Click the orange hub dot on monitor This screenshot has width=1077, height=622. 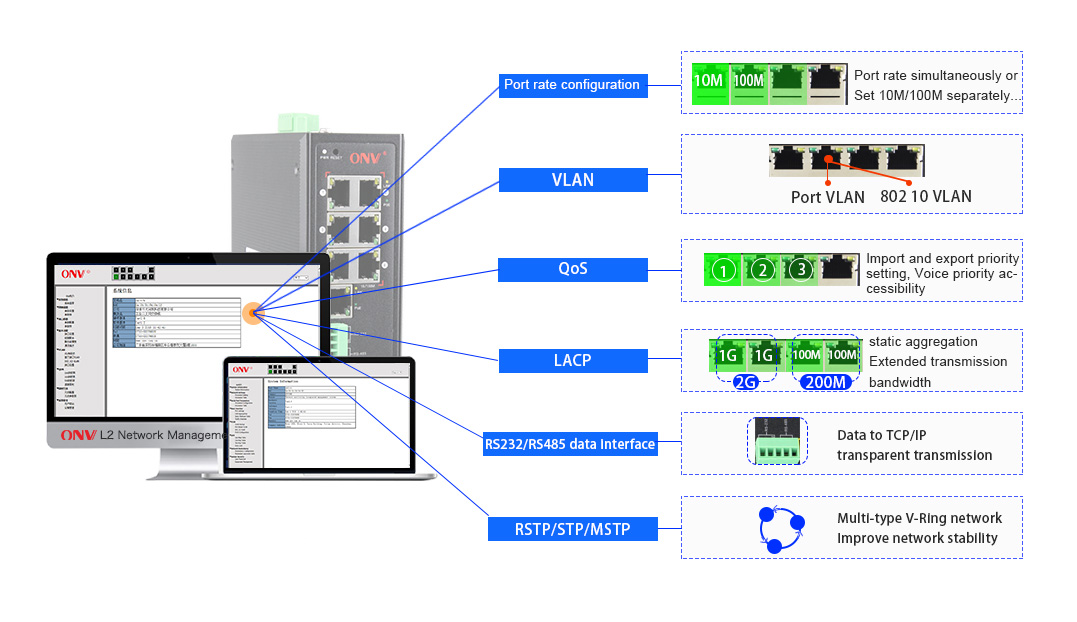[x=254, y=313]
